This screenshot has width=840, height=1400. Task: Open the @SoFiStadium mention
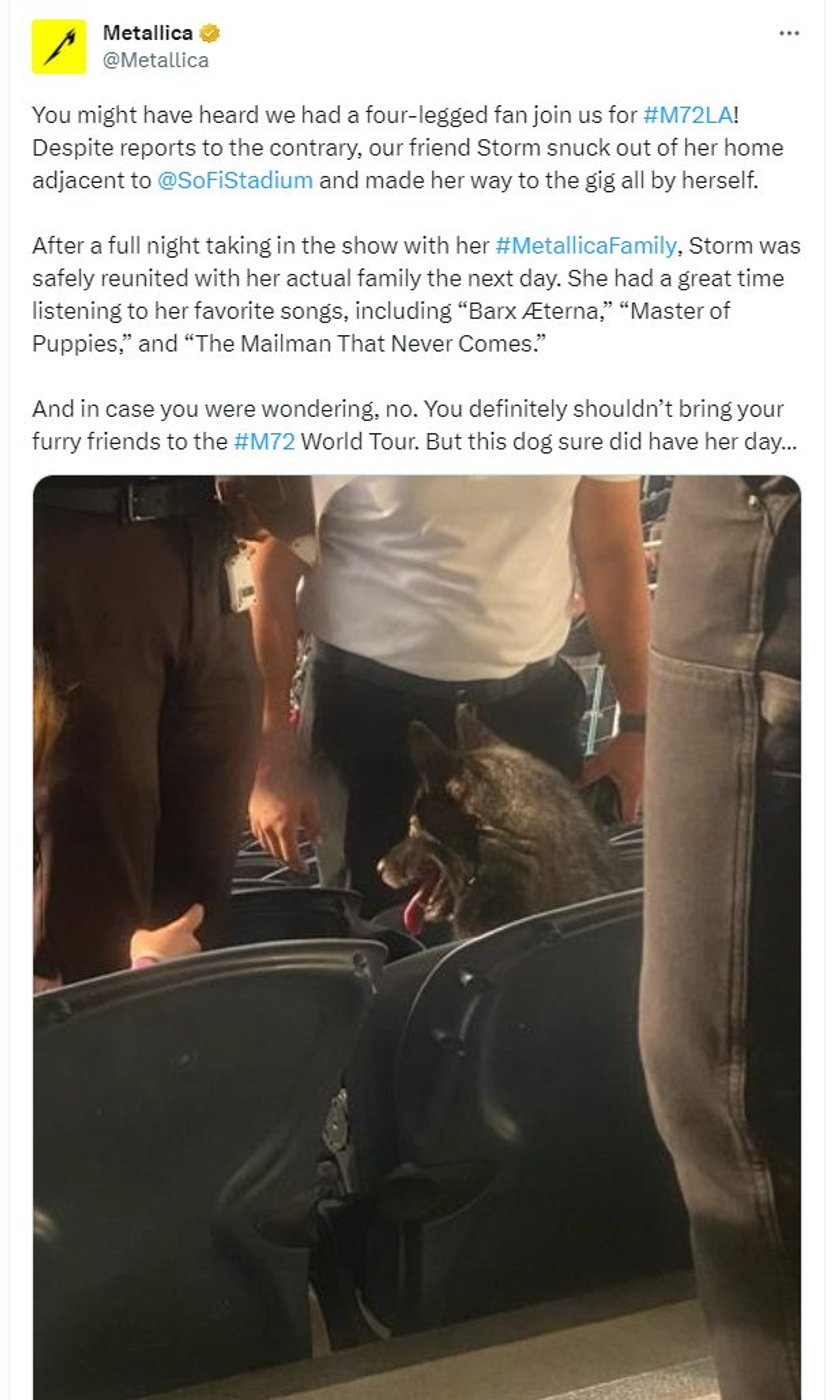click(x=236, y=181)
